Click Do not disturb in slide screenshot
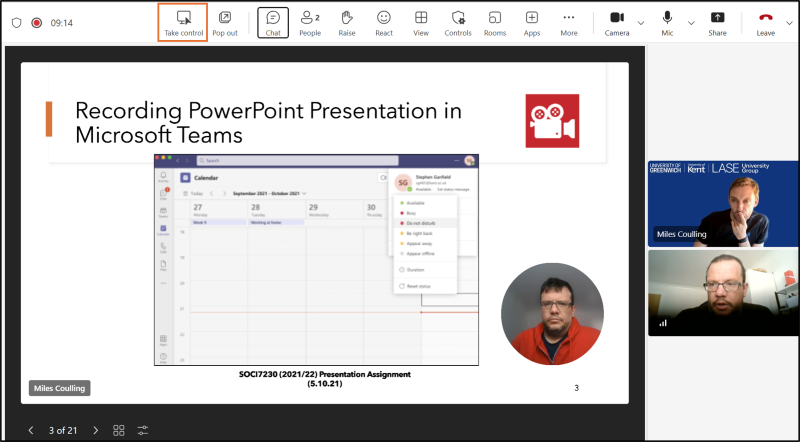The image size is (800, 442). coord(420,223)
